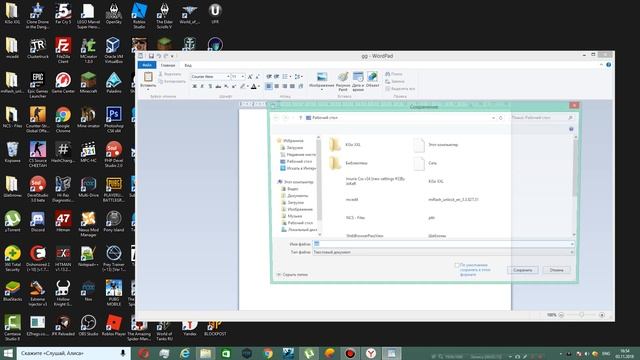Open Internet Explorer from taskbar
Screen dimensions: 640x360
pyautogui.click(x=185, y=353)
